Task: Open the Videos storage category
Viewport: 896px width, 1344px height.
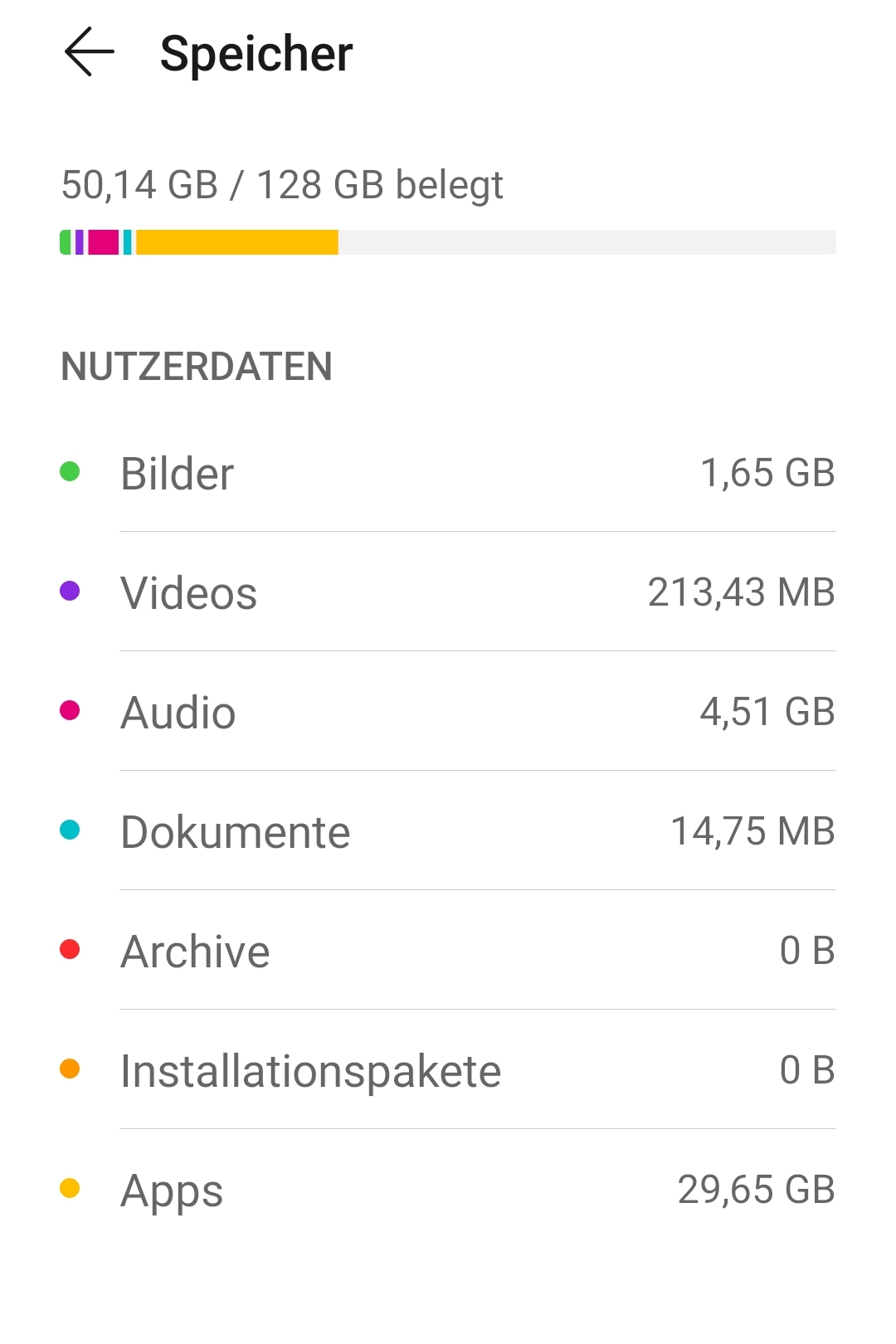Action: tap(448, 592)
